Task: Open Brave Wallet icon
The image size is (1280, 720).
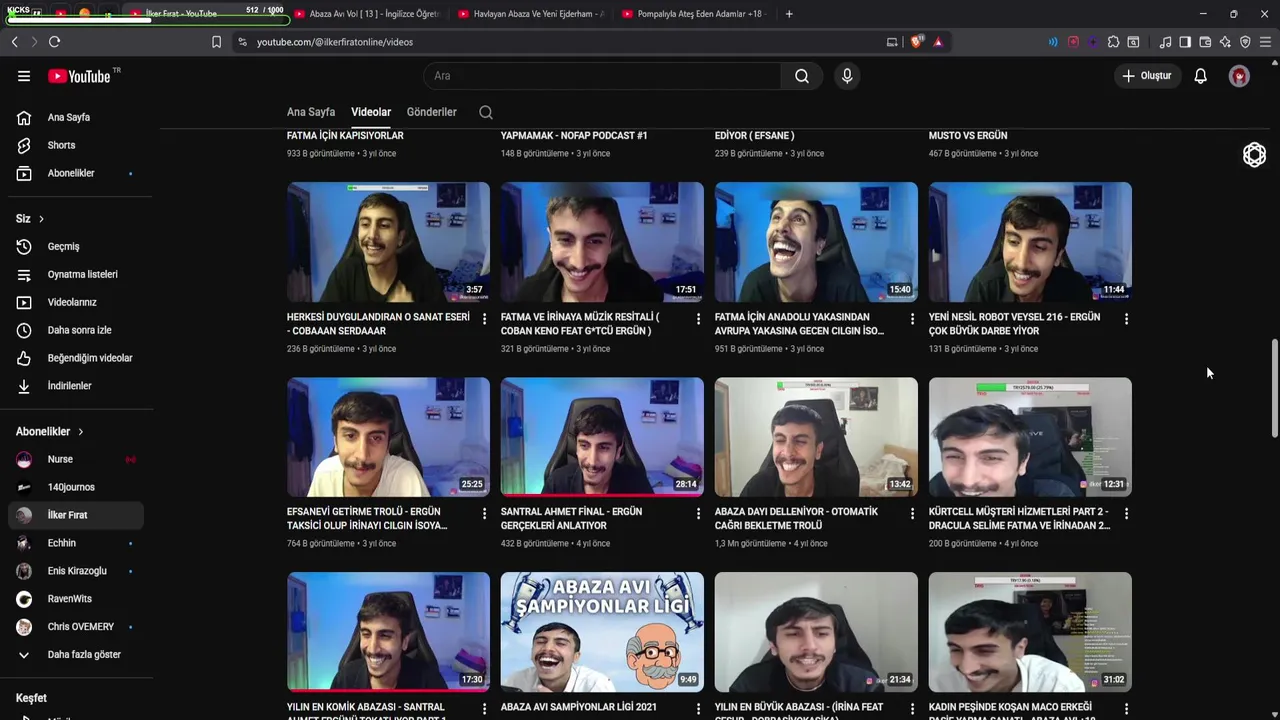Action: click(x=1205, y=42)
